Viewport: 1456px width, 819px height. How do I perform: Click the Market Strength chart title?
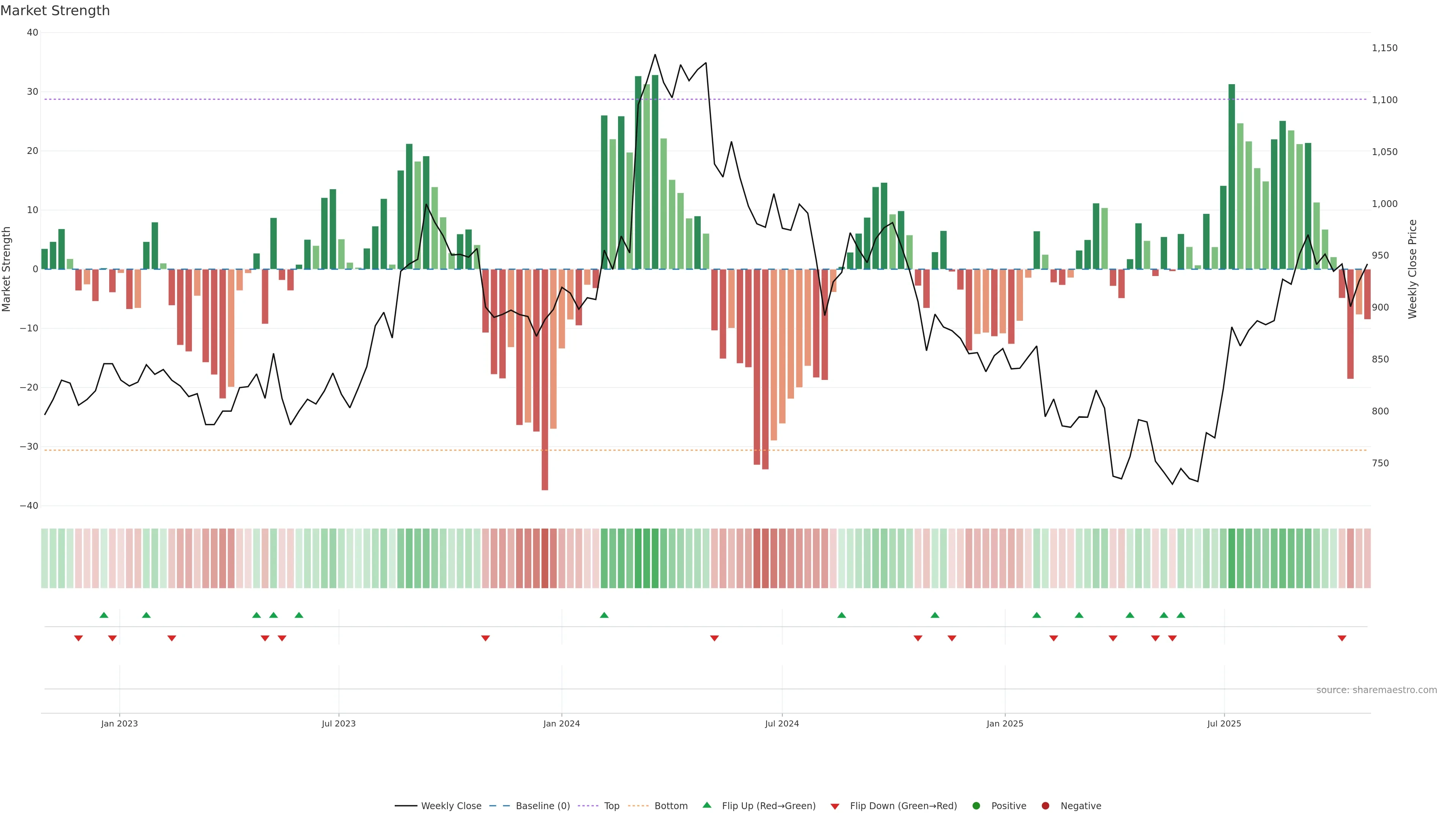click(x=55, y=11)
